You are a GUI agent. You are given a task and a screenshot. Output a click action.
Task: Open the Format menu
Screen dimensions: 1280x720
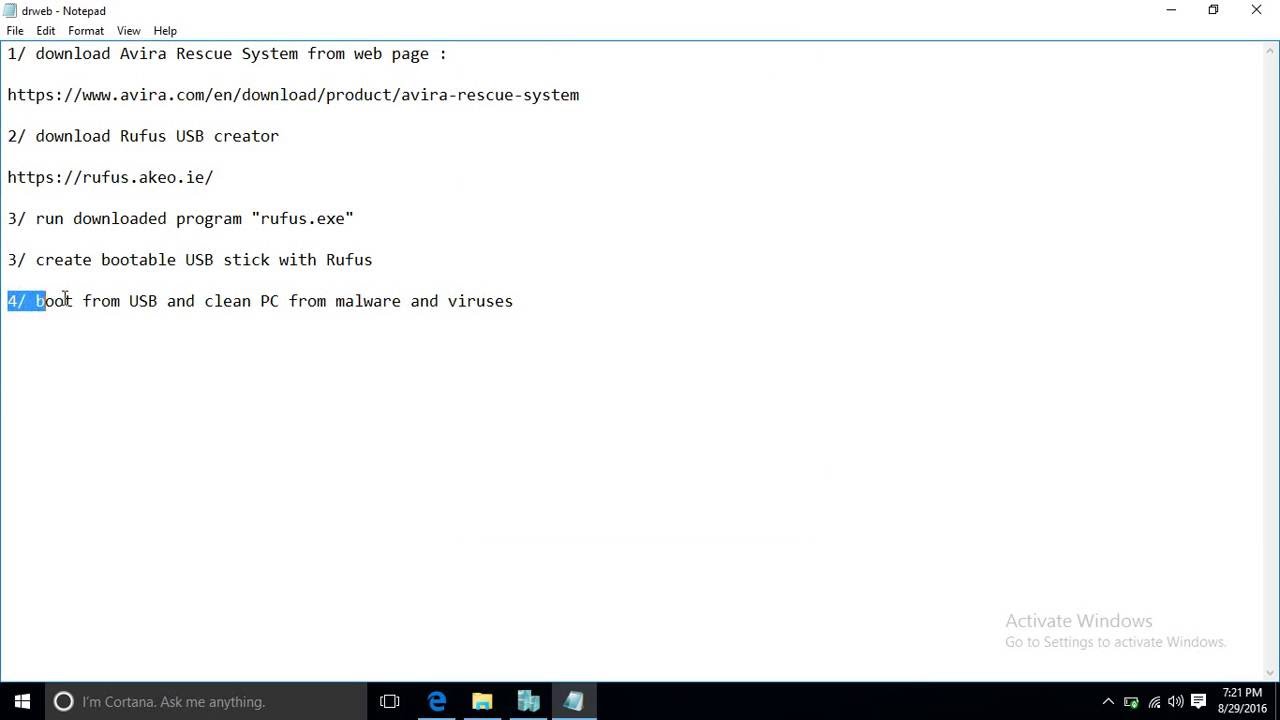tap(86, 31)
